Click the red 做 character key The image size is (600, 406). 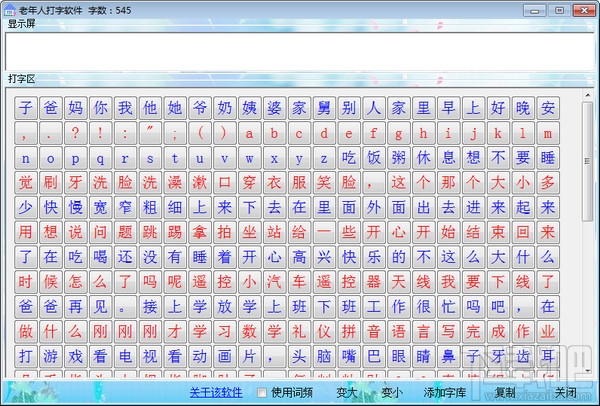(x=26, y=332)
